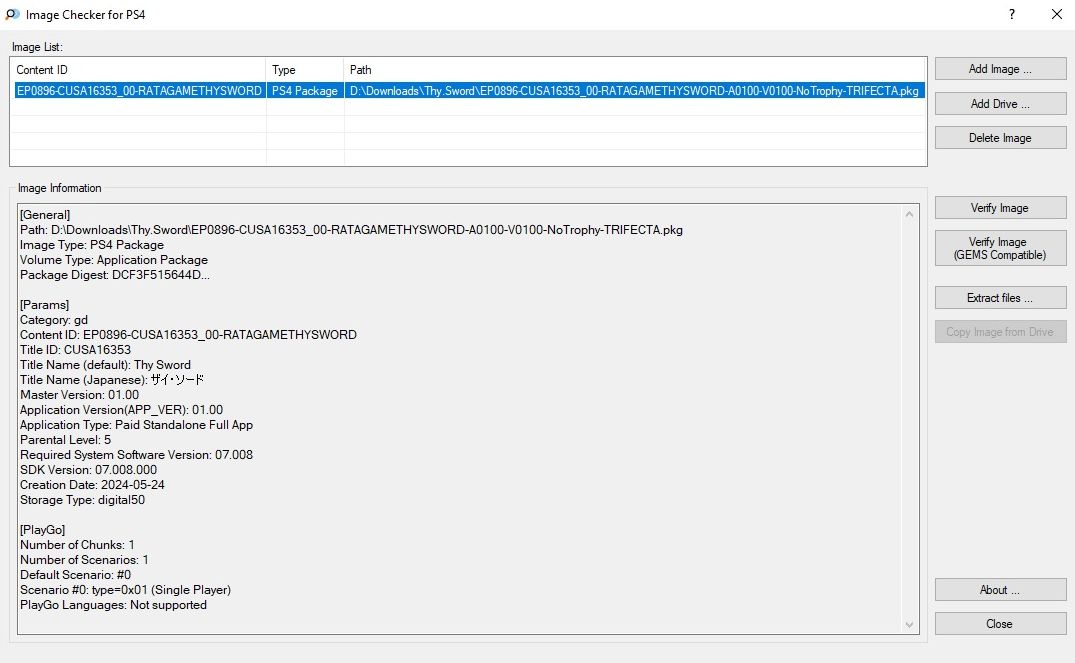Image resolution: width=1075 pixels, height=663 pixels.
Task: Click the SDK Version: 07.008.000 line
Action: pos(88,470)
